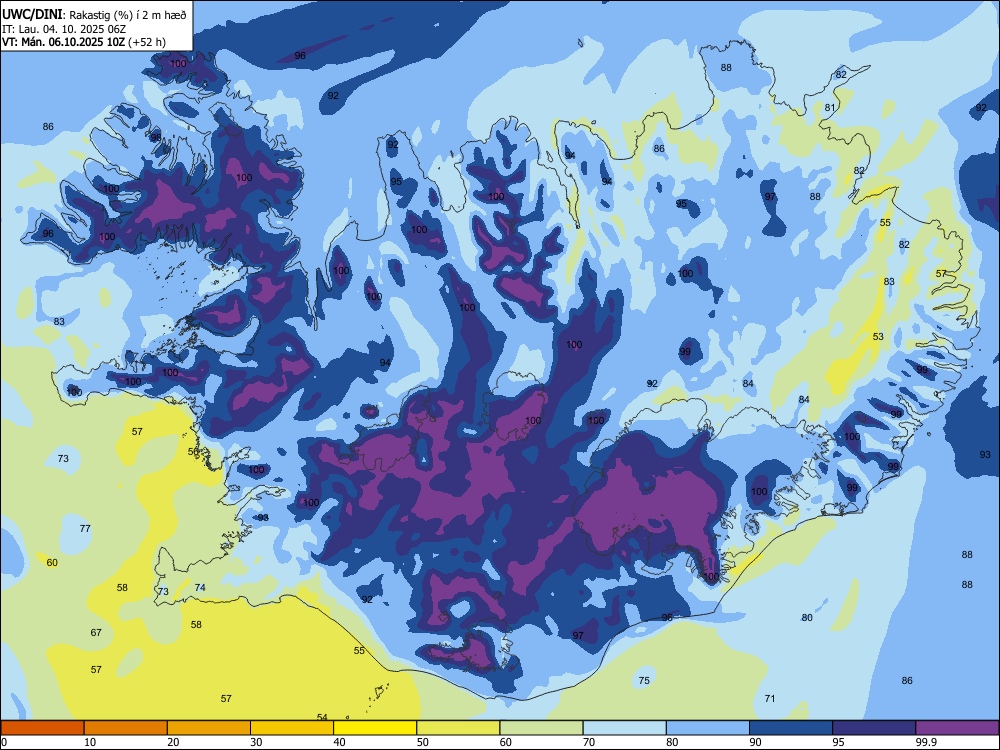Viewport: 1000px width, 750px height.
Task: Click the "30" tick label of the color scale
Action: (x=256, y=742)
